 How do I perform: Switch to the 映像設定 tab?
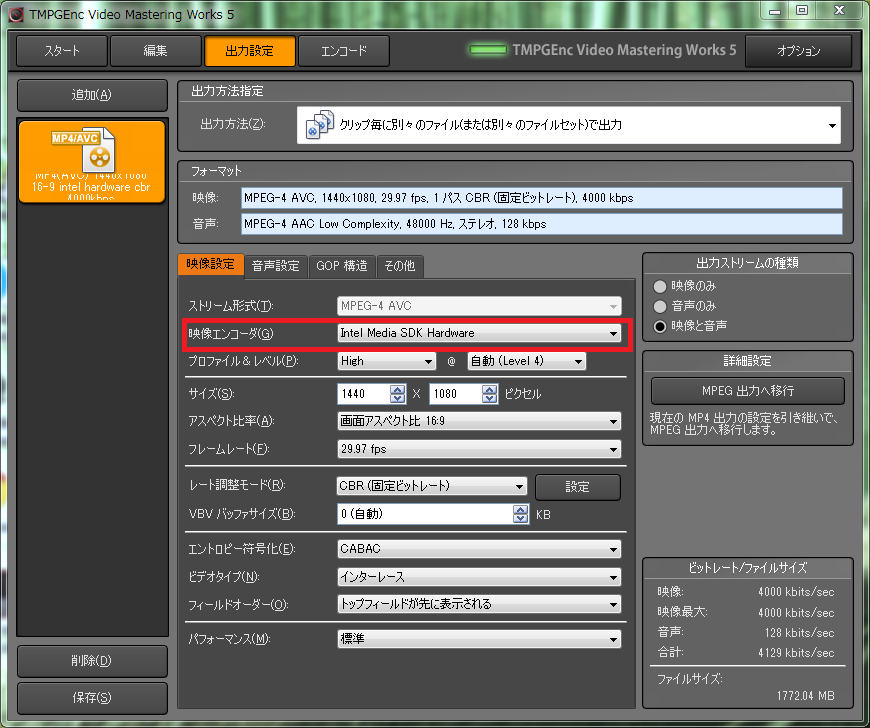[x=210, y=264]
